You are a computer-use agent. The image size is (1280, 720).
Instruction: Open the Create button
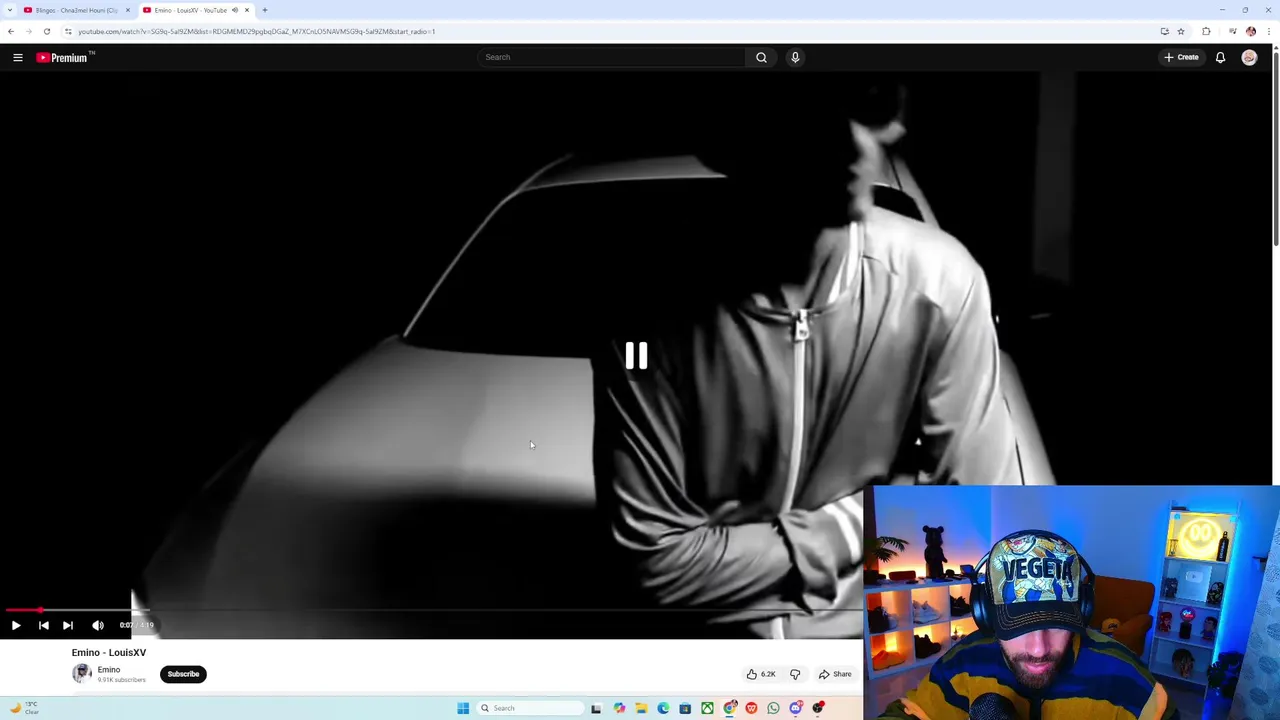coord(1181,57)
